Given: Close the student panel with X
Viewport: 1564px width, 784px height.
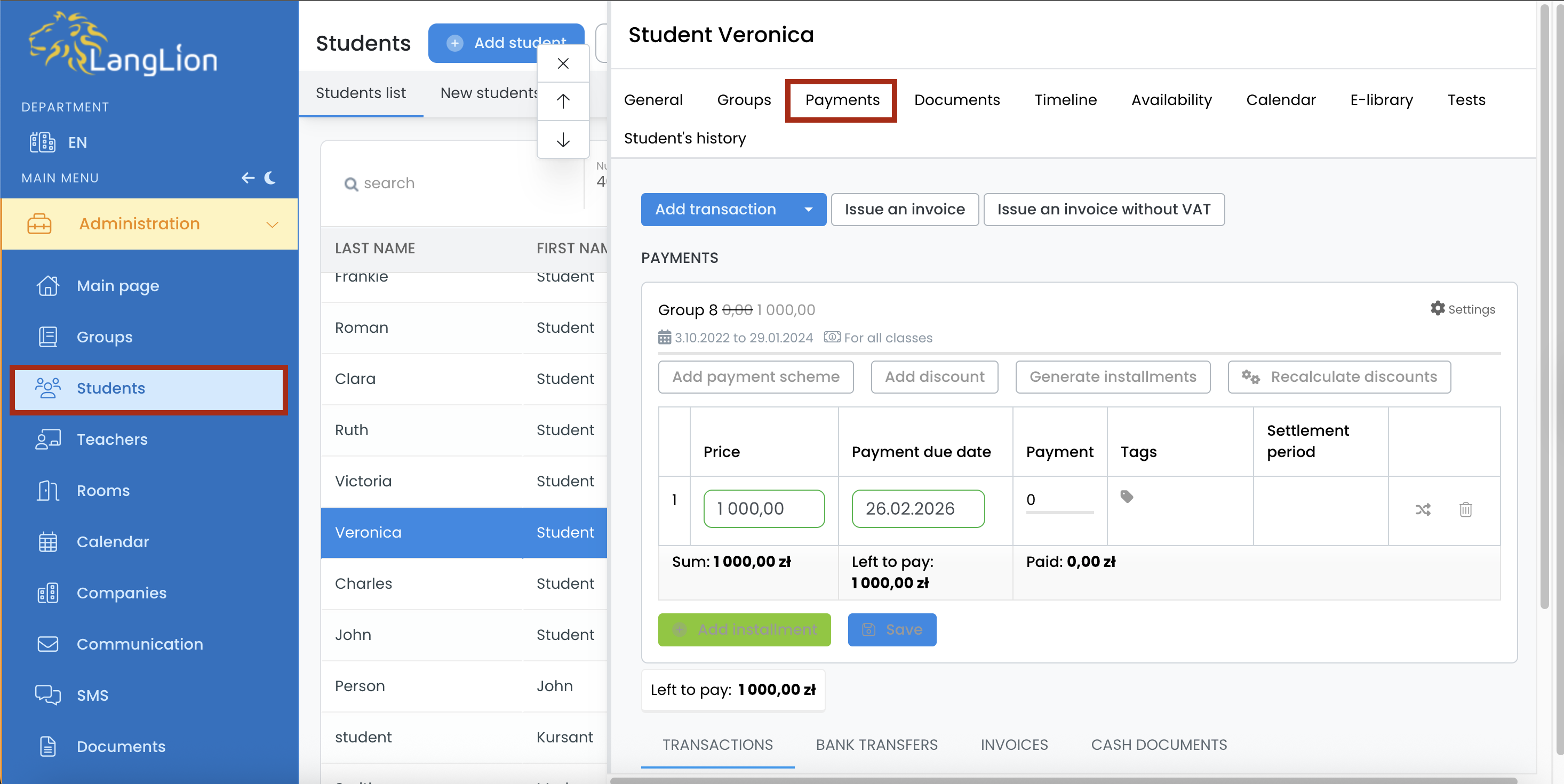Looking at the screenshot, I should 563,63.
